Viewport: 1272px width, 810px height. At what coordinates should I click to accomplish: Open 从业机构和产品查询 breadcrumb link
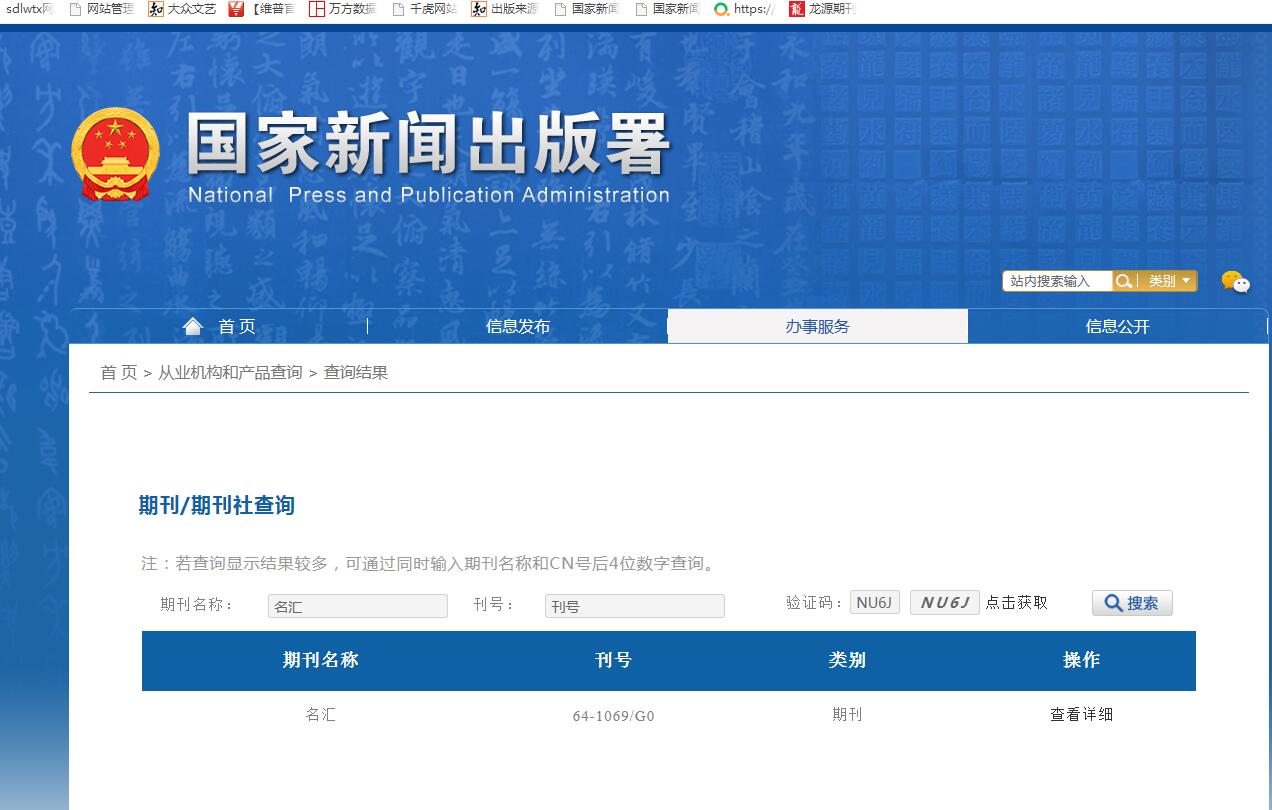pos(228,372)
